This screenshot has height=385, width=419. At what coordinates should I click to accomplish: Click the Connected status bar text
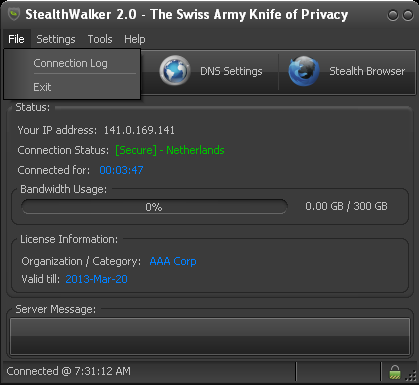(x=69, y=371)
